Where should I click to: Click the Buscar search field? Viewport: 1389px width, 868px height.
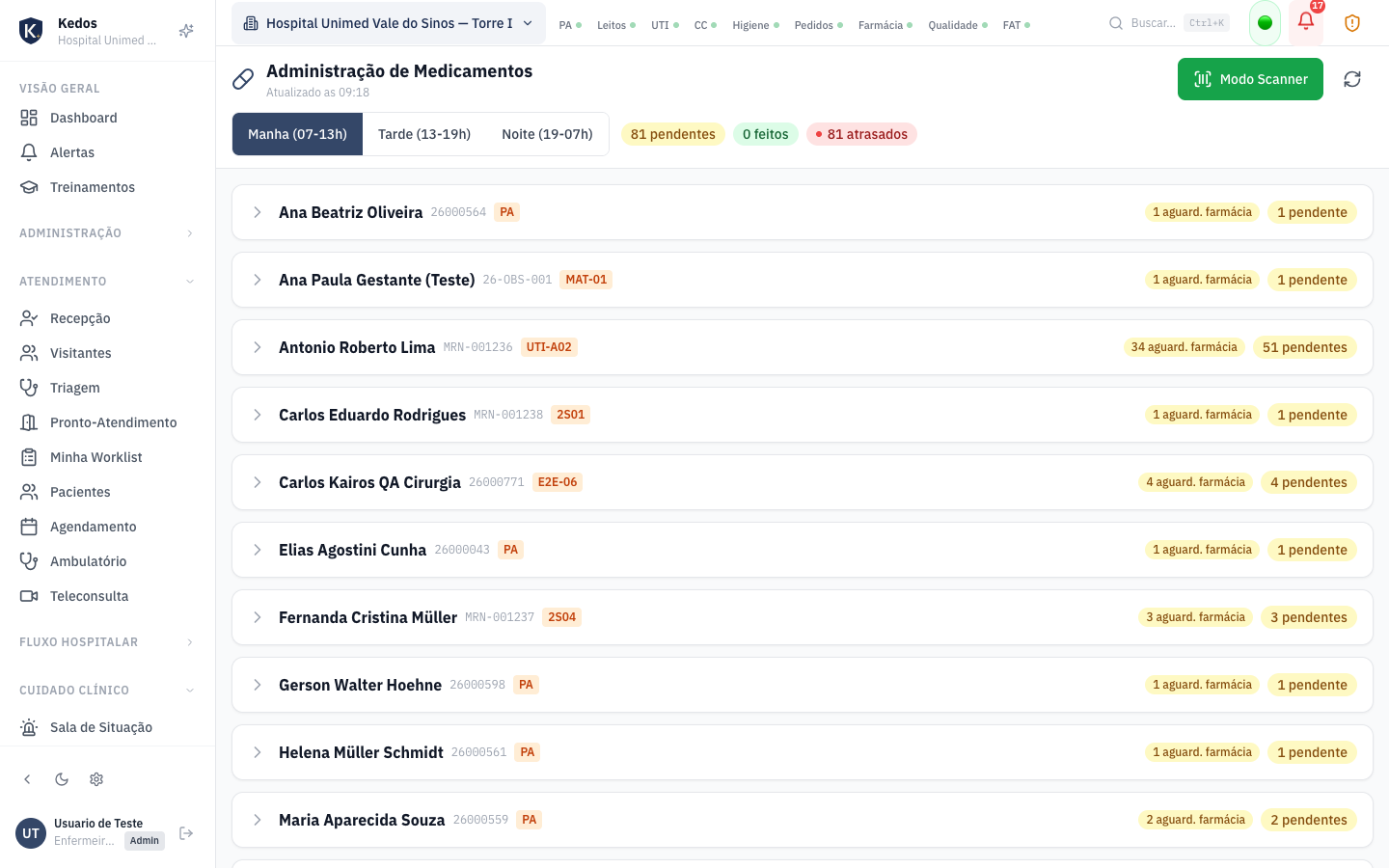coord(1169,23)
